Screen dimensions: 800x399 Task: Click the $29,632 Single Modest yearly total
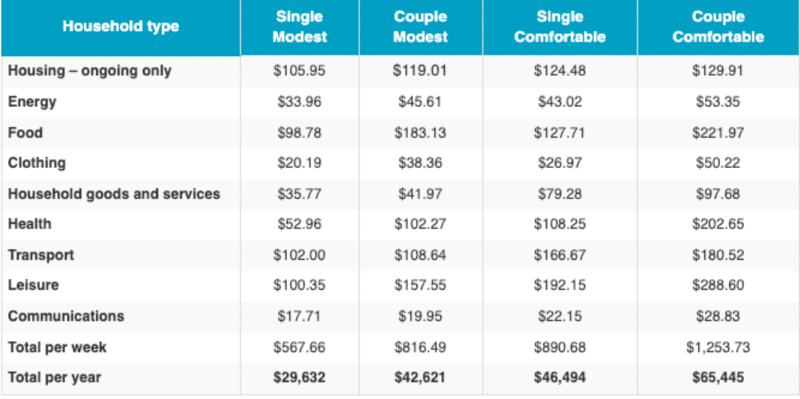(299, 378)
